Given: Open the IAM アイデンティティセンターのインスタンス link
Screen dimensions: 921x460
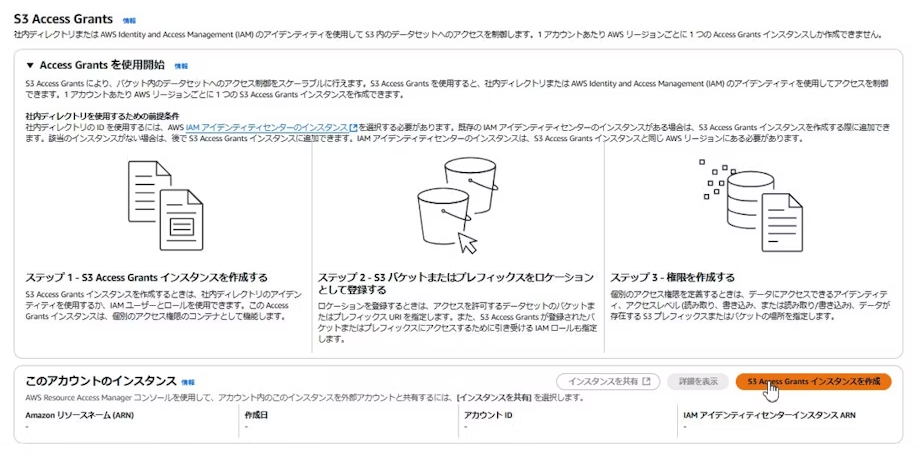Looking at the screenshot, I should [267, 127].
